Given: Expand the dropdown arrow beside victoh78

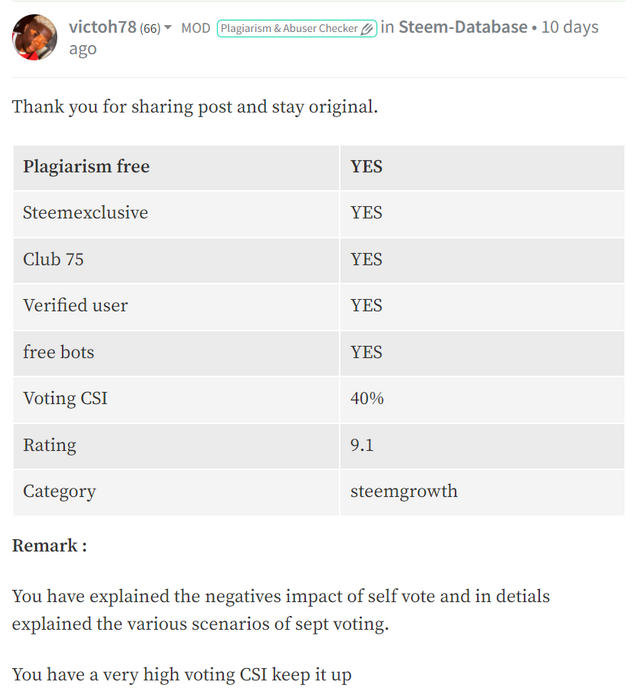Looking at the screenshot, I should [x=168, y=28].
